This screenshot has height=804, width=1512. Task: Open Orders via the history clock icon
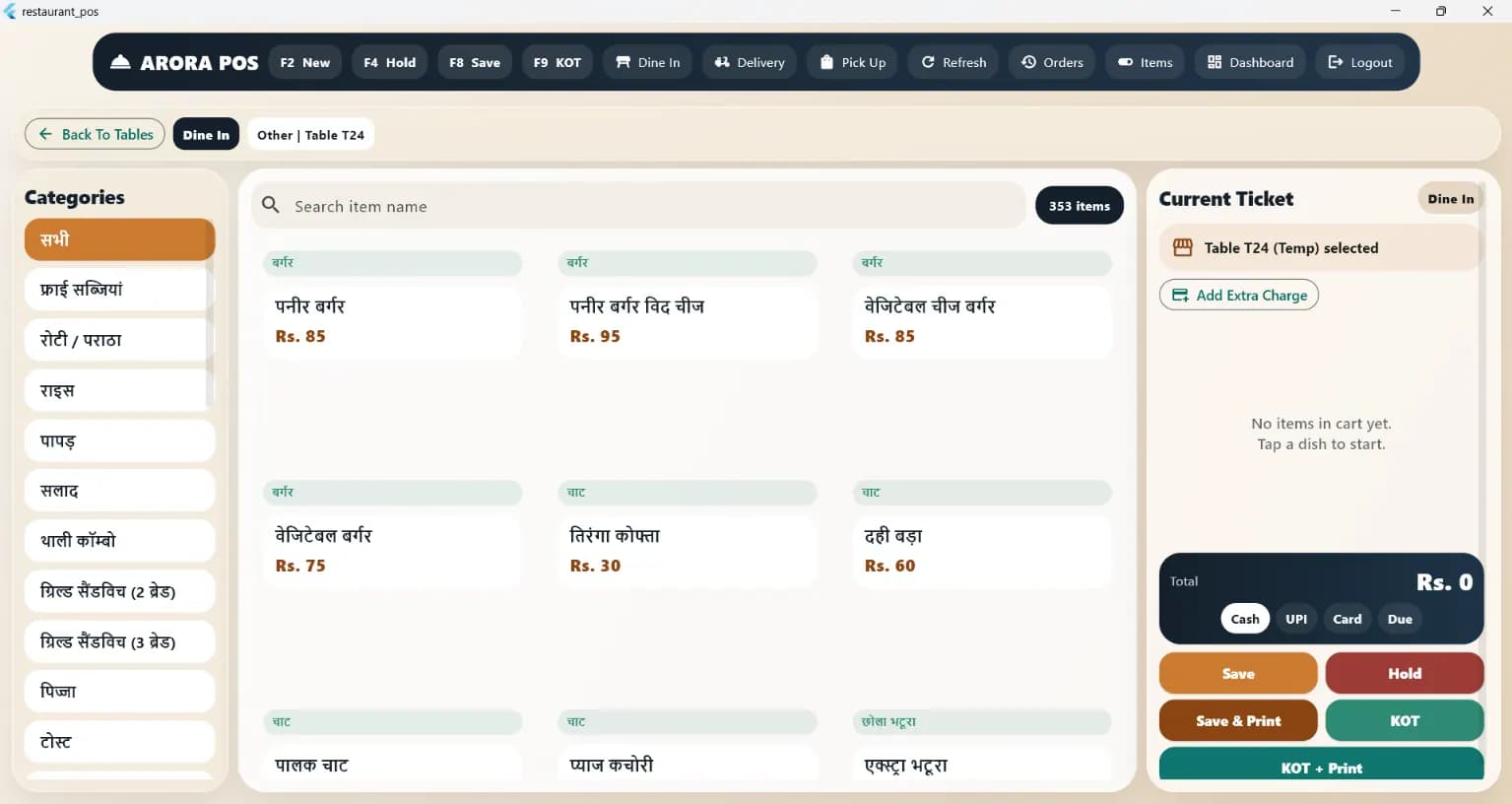click(1028, 62)
